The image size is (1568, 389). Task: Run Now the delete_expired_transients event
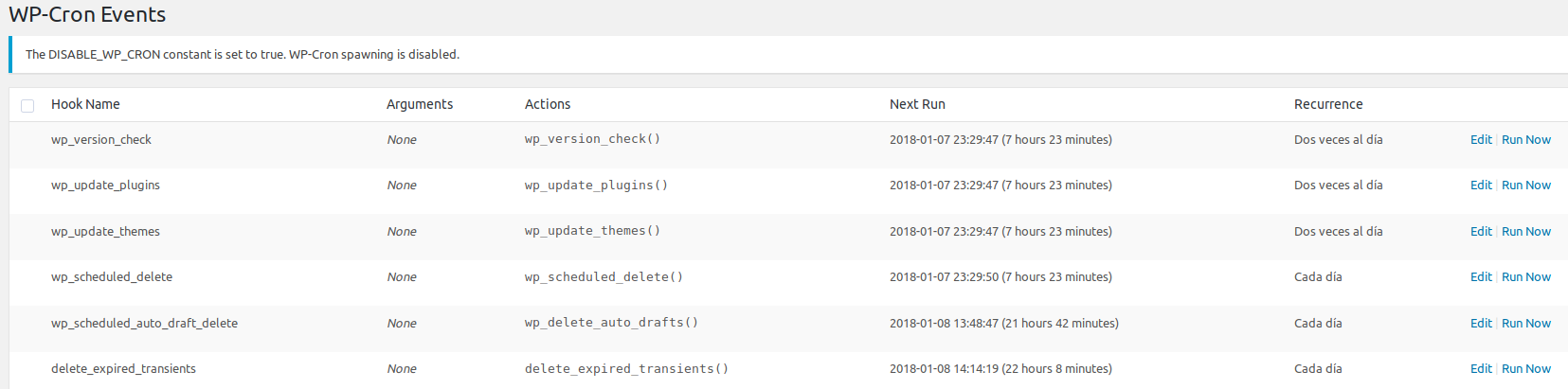[1526, 369]
